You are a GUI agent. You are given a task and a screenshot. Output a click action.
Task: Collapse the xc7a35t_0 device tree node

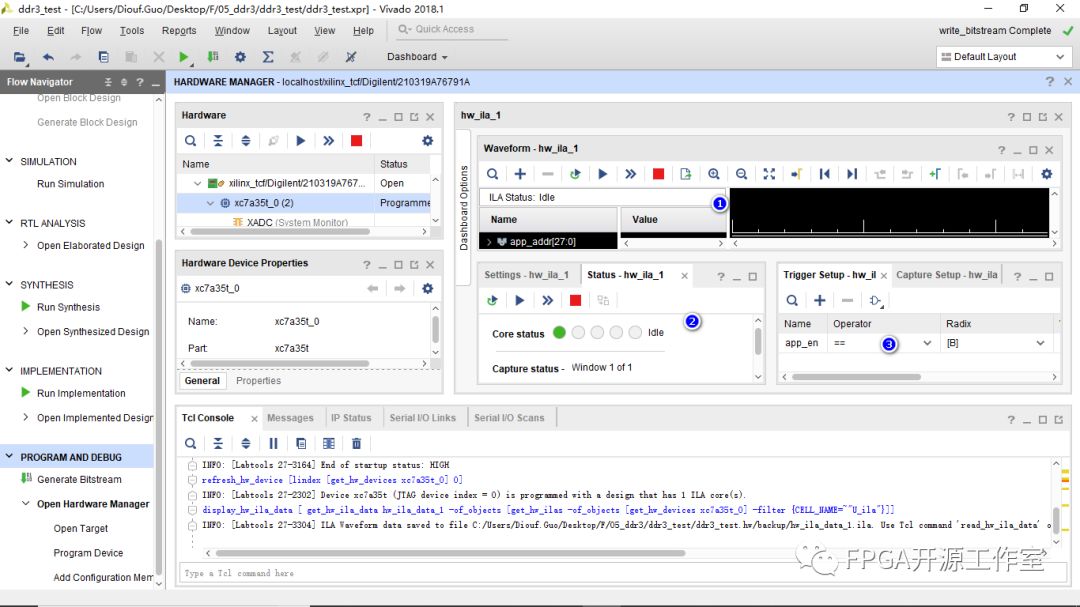click(211, 203)
